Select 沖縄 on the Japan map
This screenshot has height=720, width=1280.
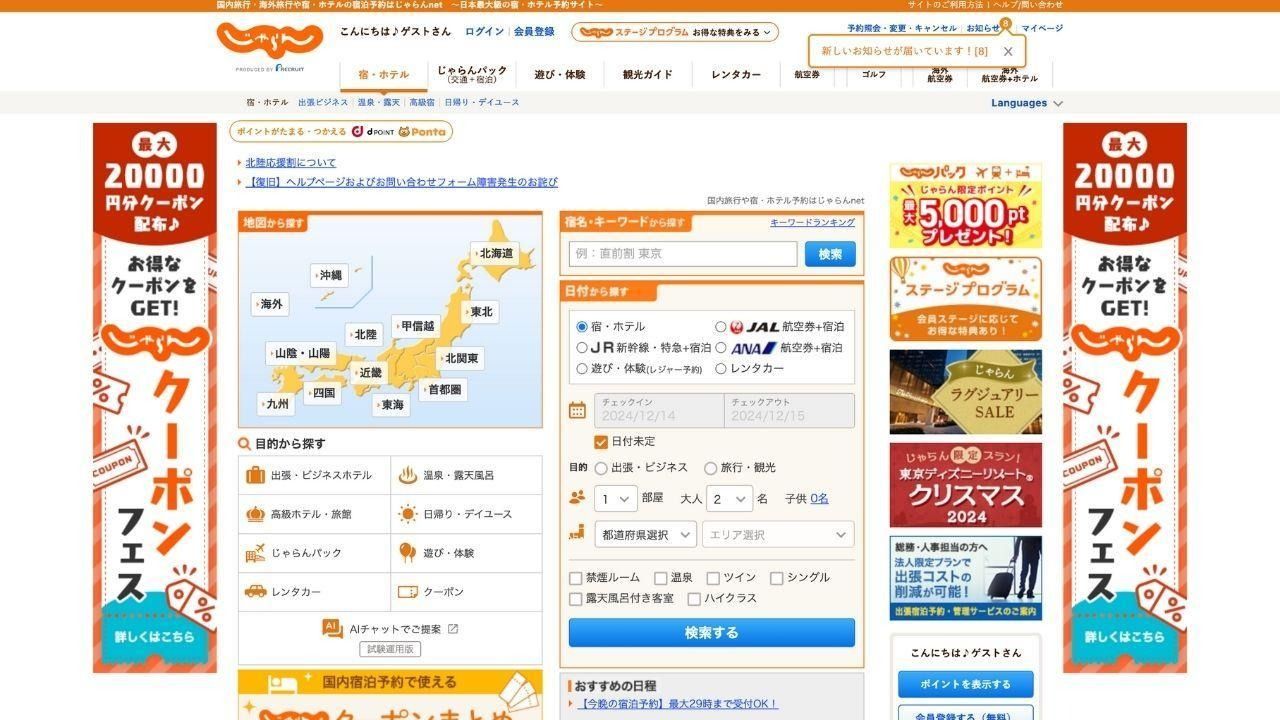point(329,275)
